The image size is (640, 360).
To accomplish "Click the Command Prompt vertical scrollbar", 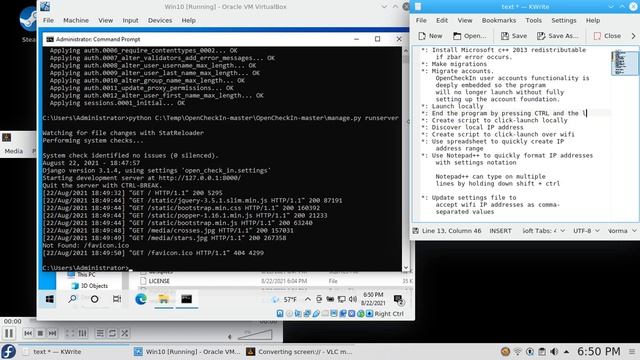I will pyautogui.click(x=405, y=159).
